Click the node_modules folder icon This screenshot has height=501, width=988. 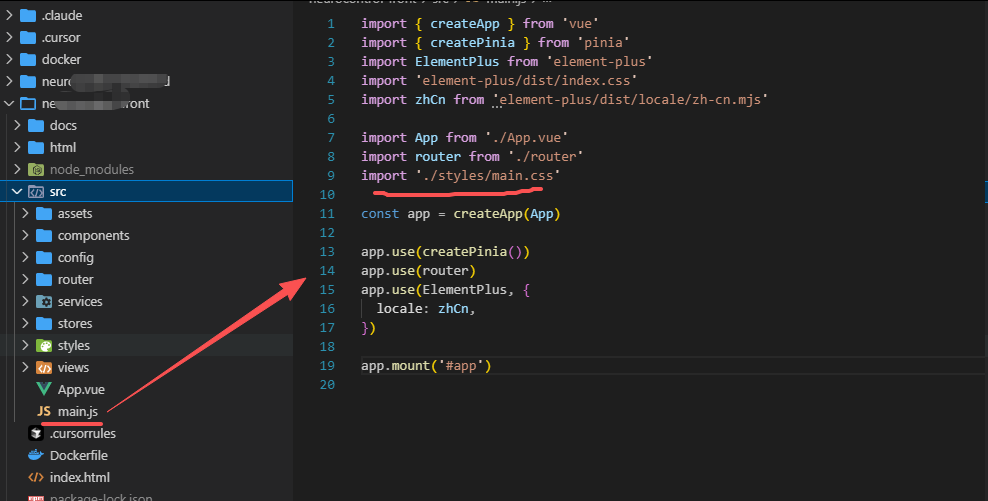point(36,170)
